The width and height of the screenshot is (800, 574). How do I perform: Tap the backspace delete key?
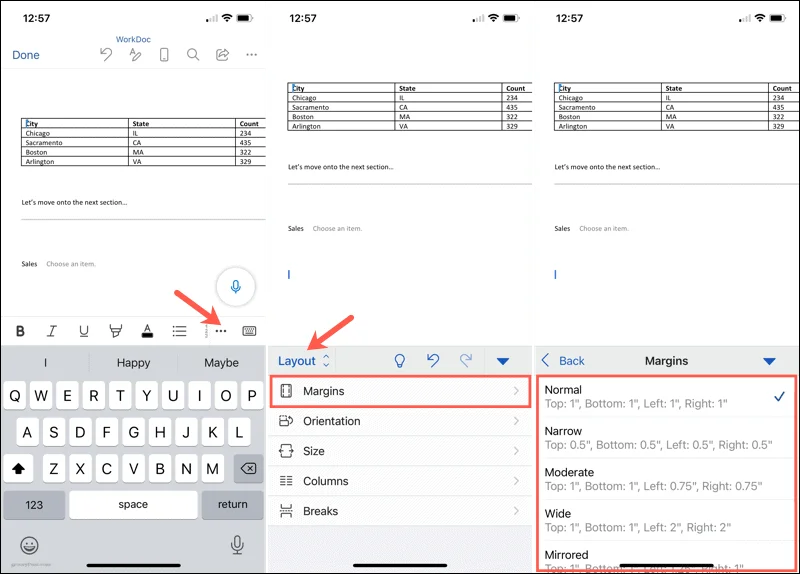click(248, 468)
